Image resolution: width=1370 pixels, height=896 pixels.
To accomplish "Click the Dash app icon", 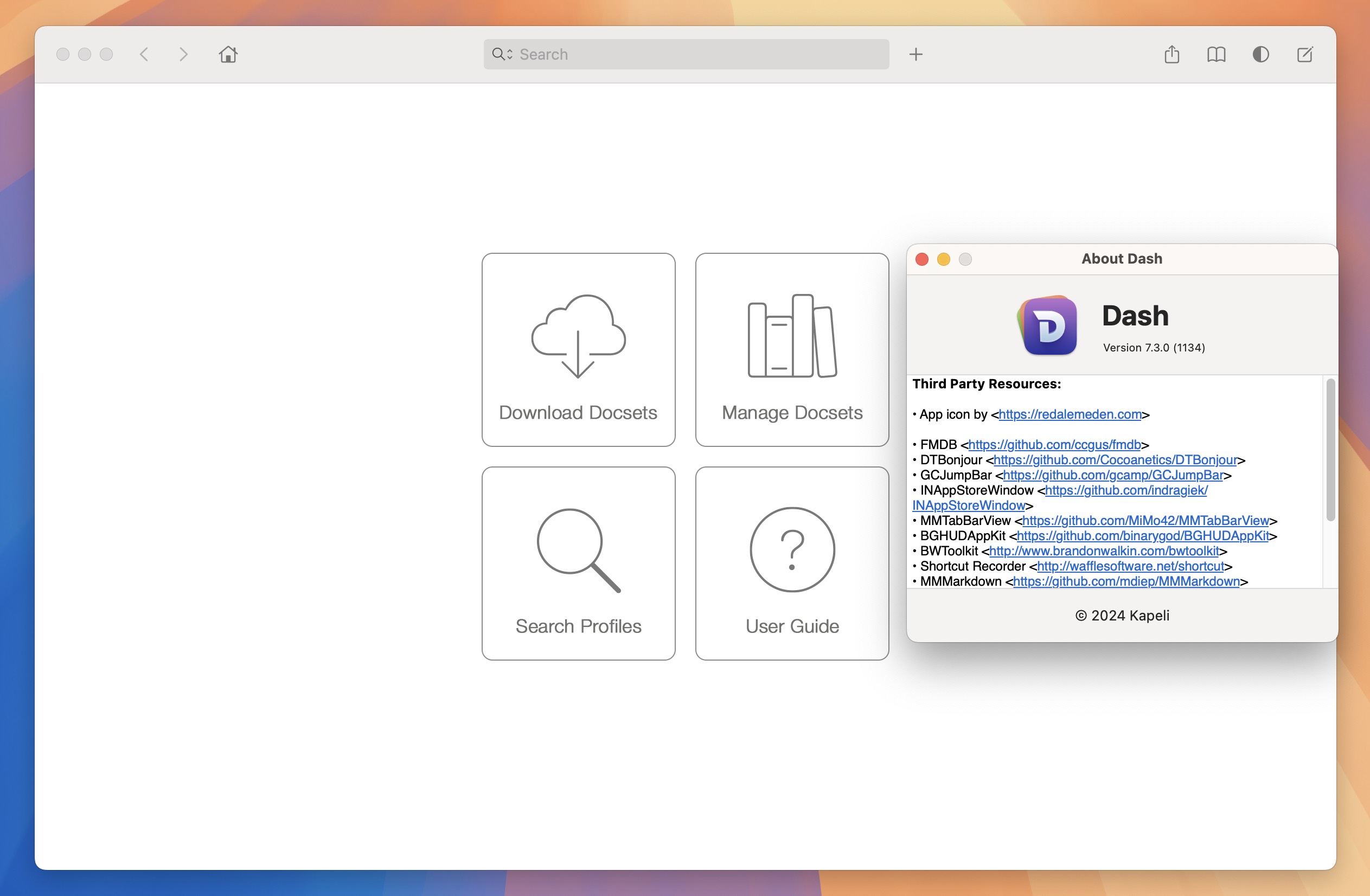I will click(1048, 326).
